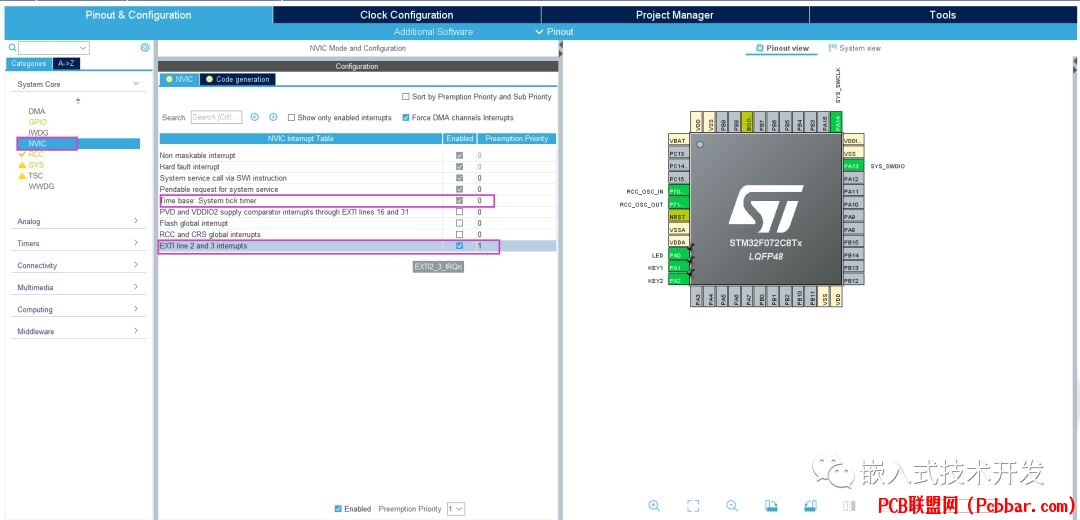Zoom in on the chip pinout view
This screenshot has height=520, width=1080.
point(654,506)
